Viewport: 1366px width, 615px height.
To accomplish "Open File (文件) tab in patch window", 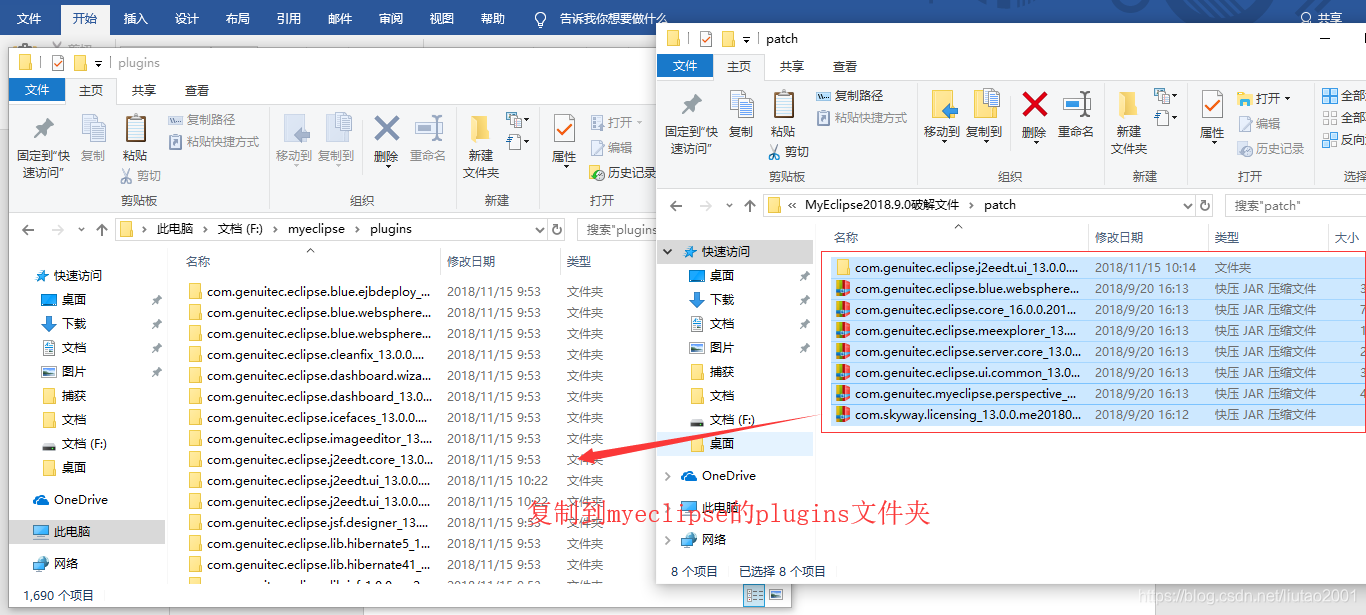I will click(x=685, y=66).
